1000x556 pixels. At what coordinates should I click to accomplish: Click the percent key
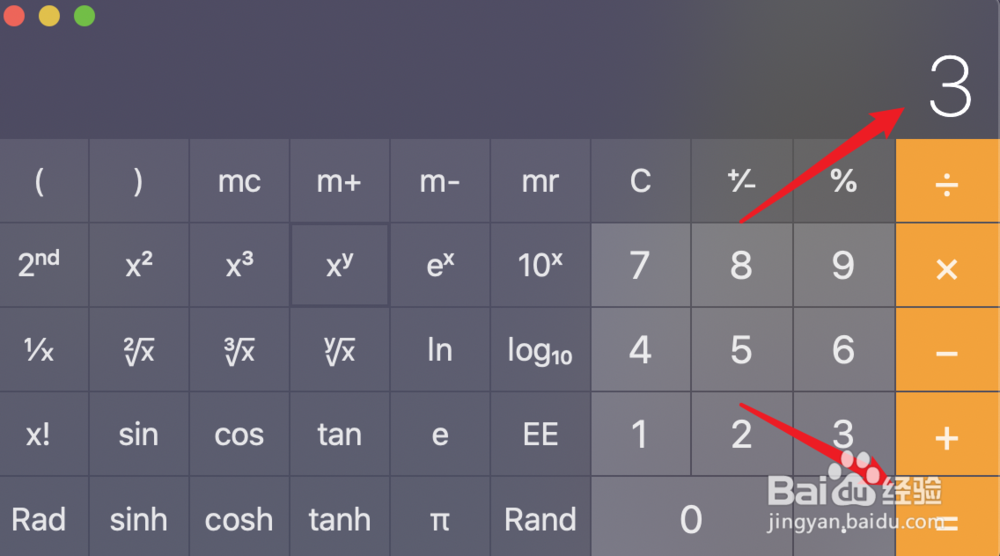[x=843, y=181]
